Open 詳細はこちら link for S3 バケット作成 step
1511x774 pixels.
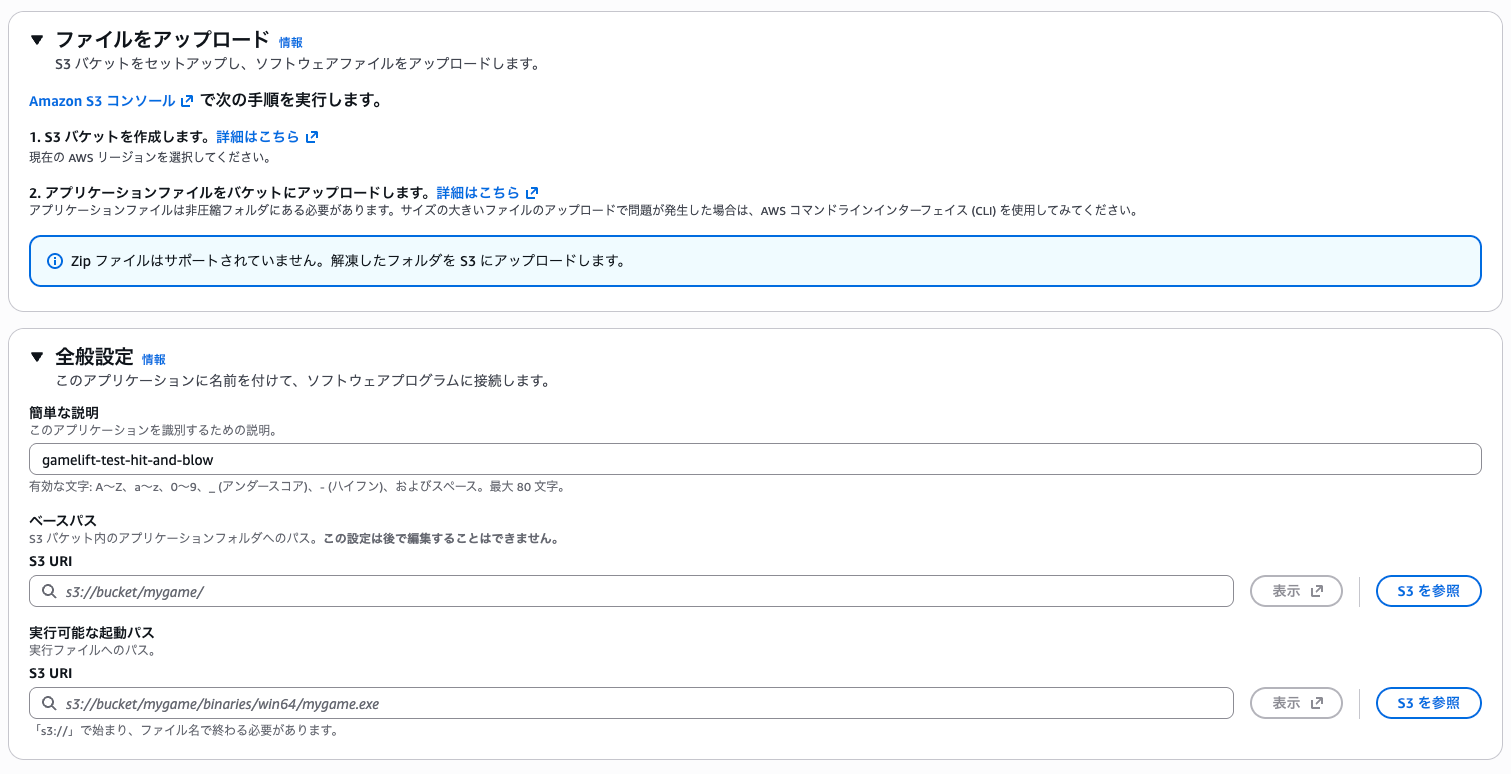tap(258, 137)
